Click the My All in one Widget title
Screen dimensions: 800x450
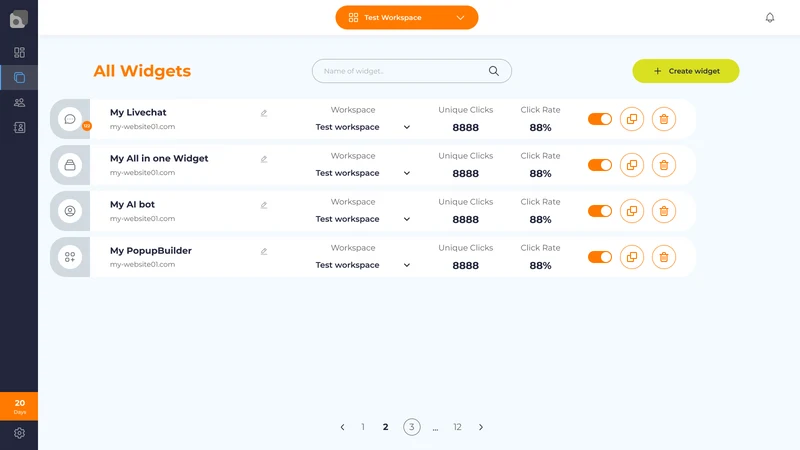(x=159, y=158)
